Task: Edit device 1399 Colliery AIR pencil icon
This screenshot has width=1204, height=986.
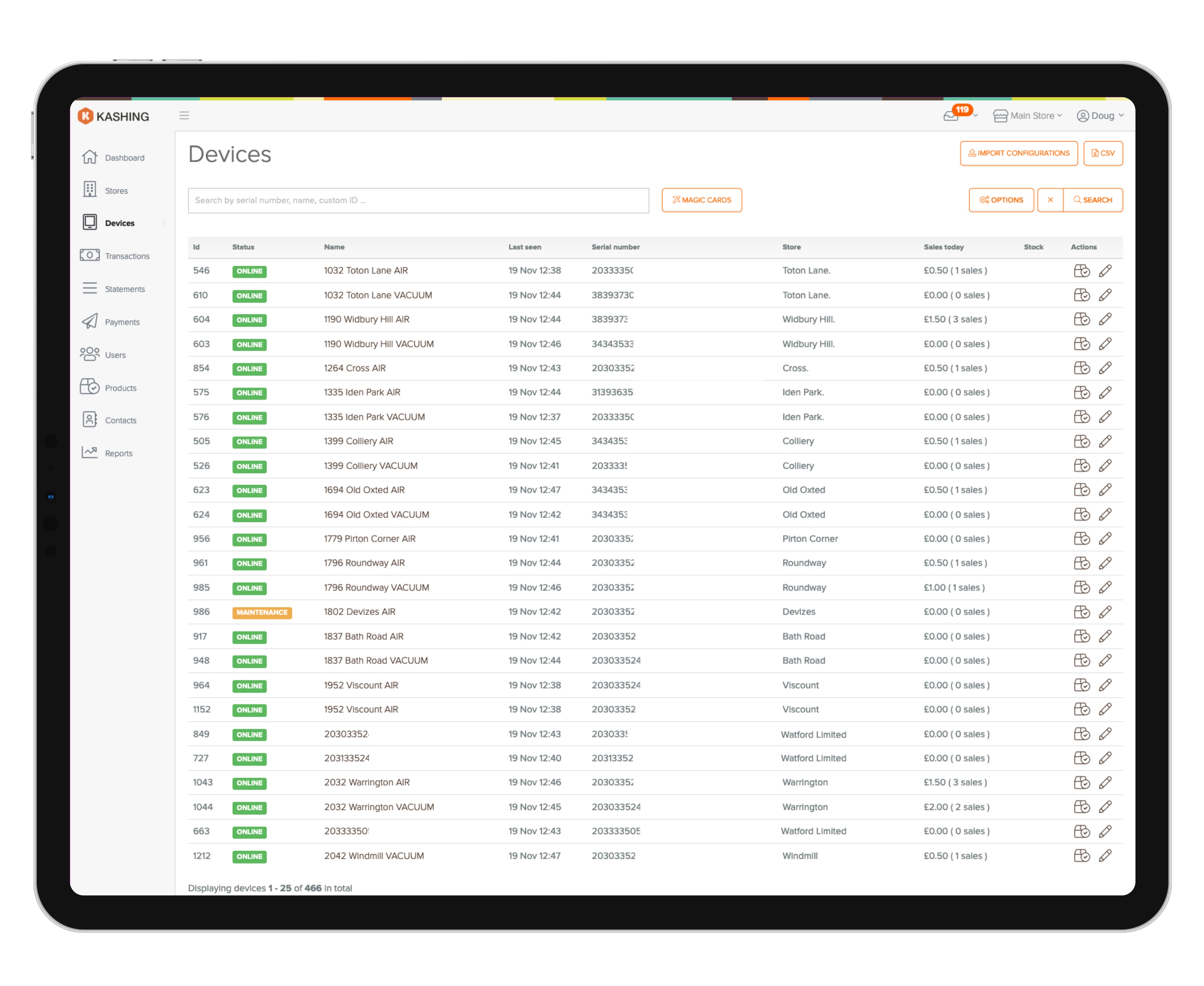Action: (x=1105, y=442)
